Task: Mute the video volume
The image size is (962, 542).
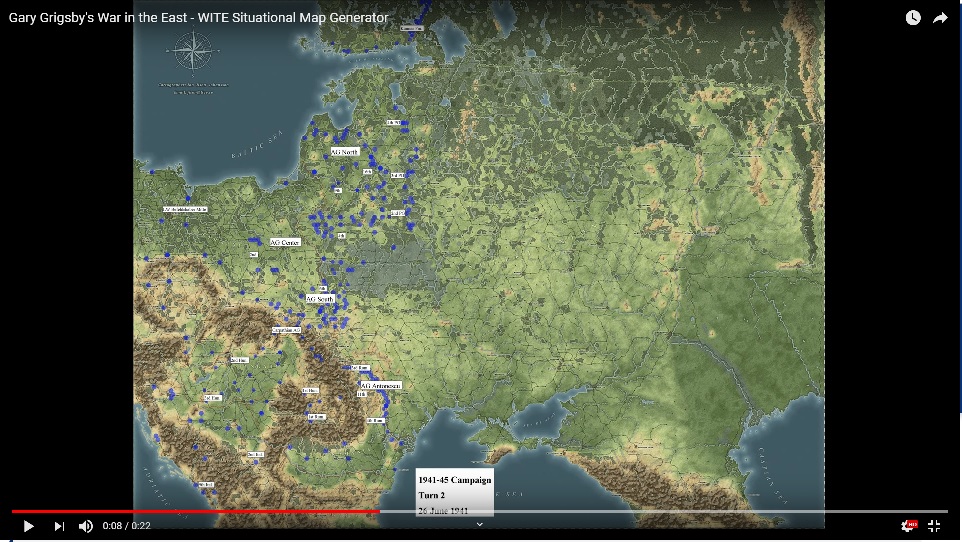Action: (86, 526)
